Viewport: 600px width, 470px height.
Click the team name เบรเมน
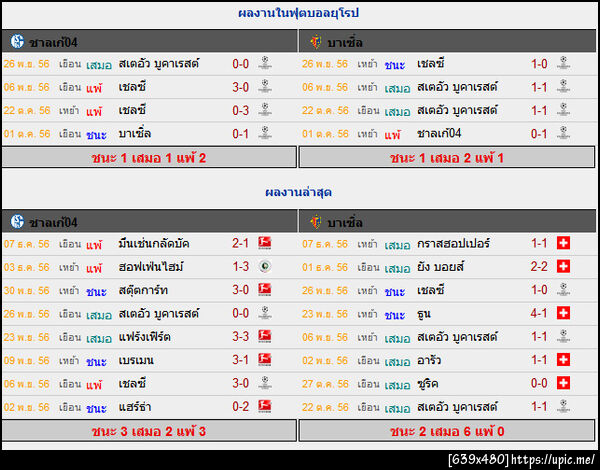pos(136,361)
